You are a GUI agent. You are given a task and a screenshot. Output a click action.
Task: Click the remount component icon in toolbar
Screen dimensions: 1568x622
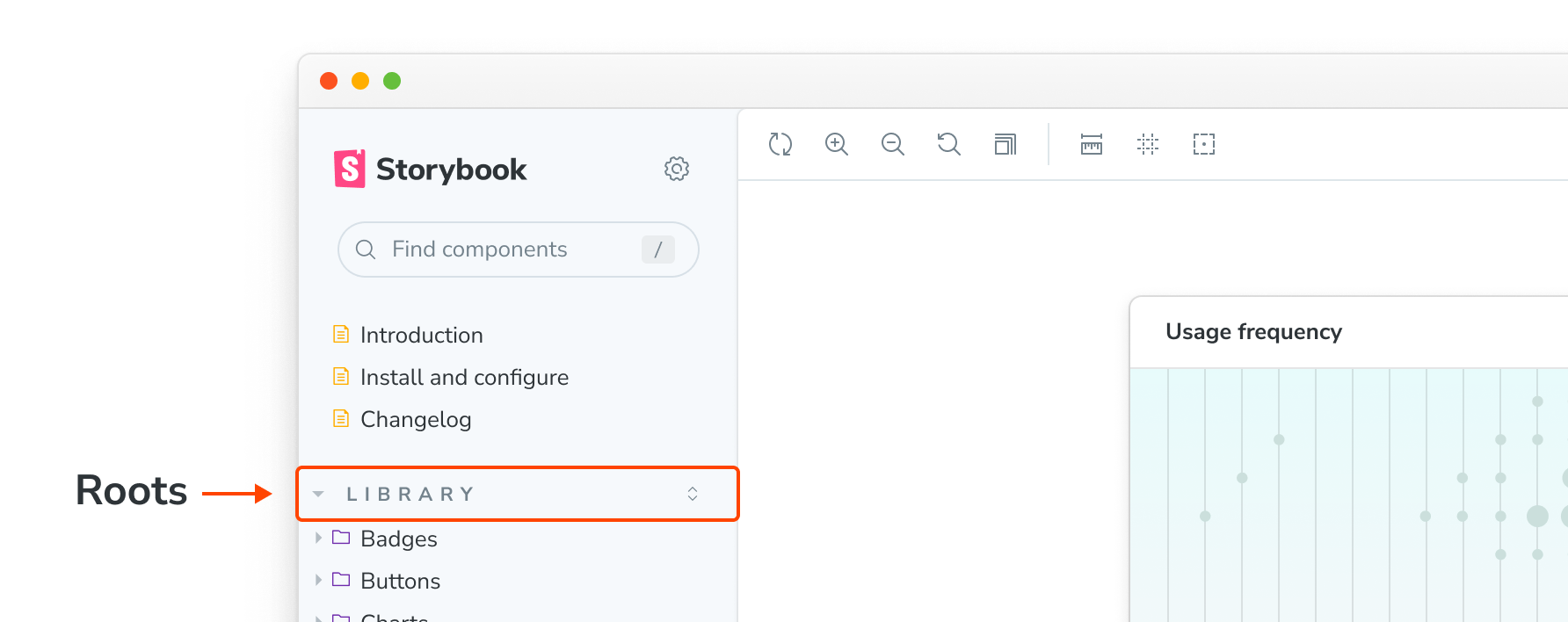click(780, 144)
